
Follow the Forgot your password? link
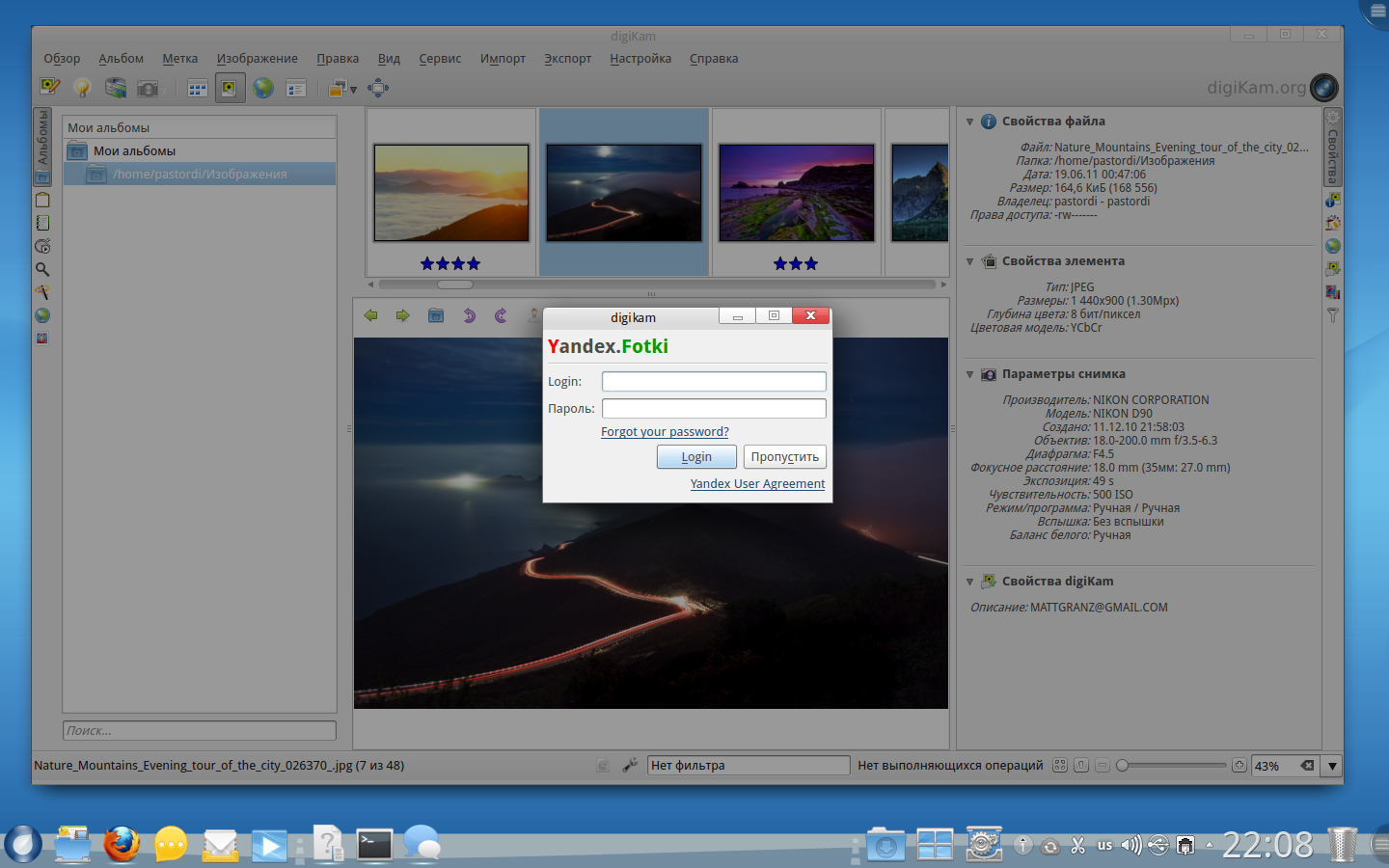(665, 432)
